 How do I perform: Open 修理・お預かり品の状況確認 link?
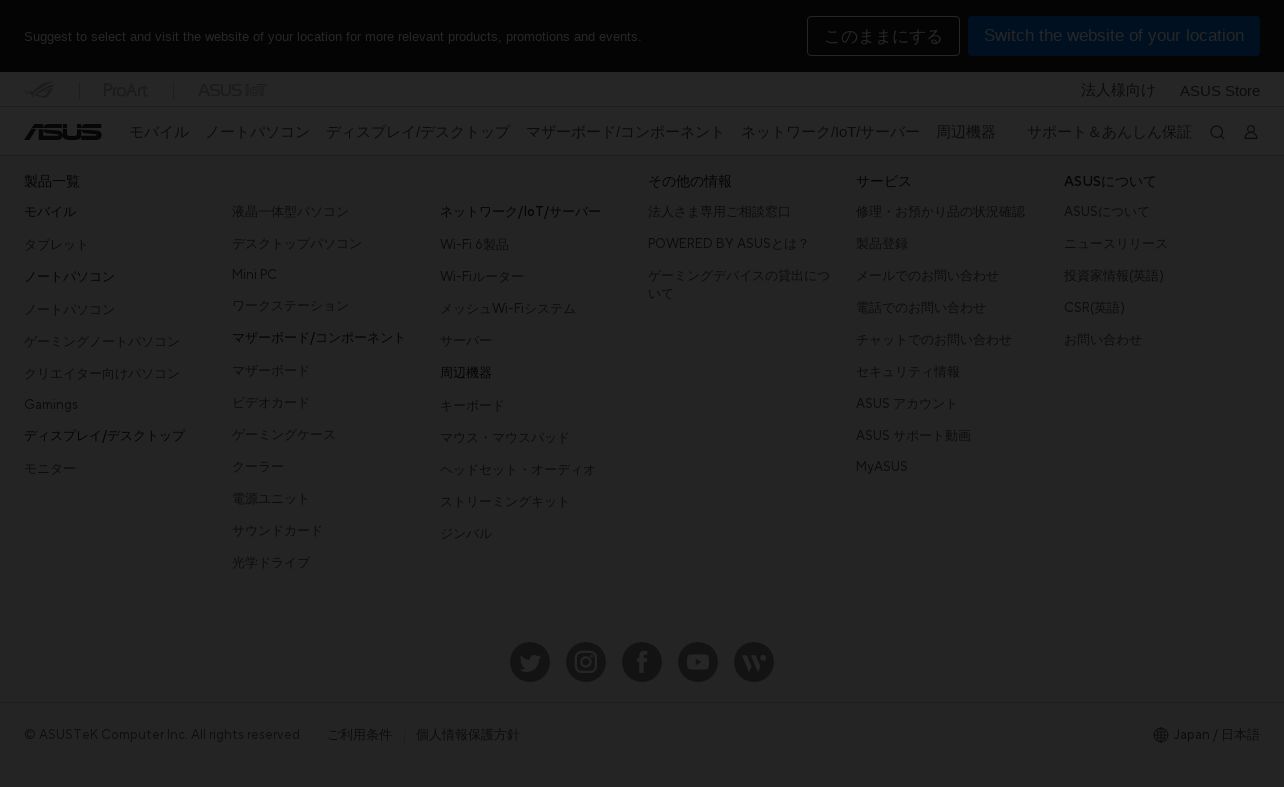click(940, 212)
